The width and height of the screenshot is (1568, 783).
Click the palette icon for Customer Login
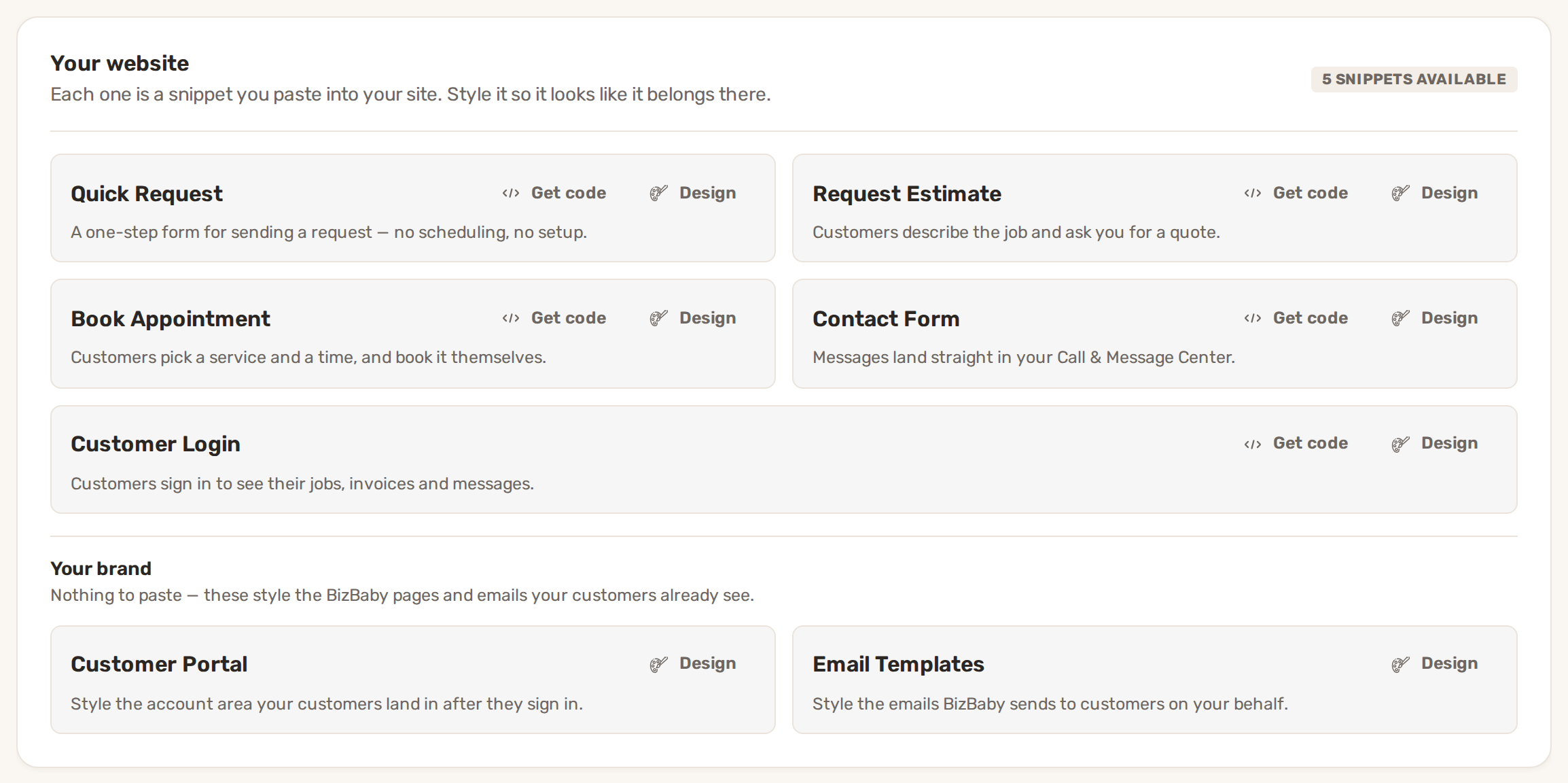point(1400,444)
